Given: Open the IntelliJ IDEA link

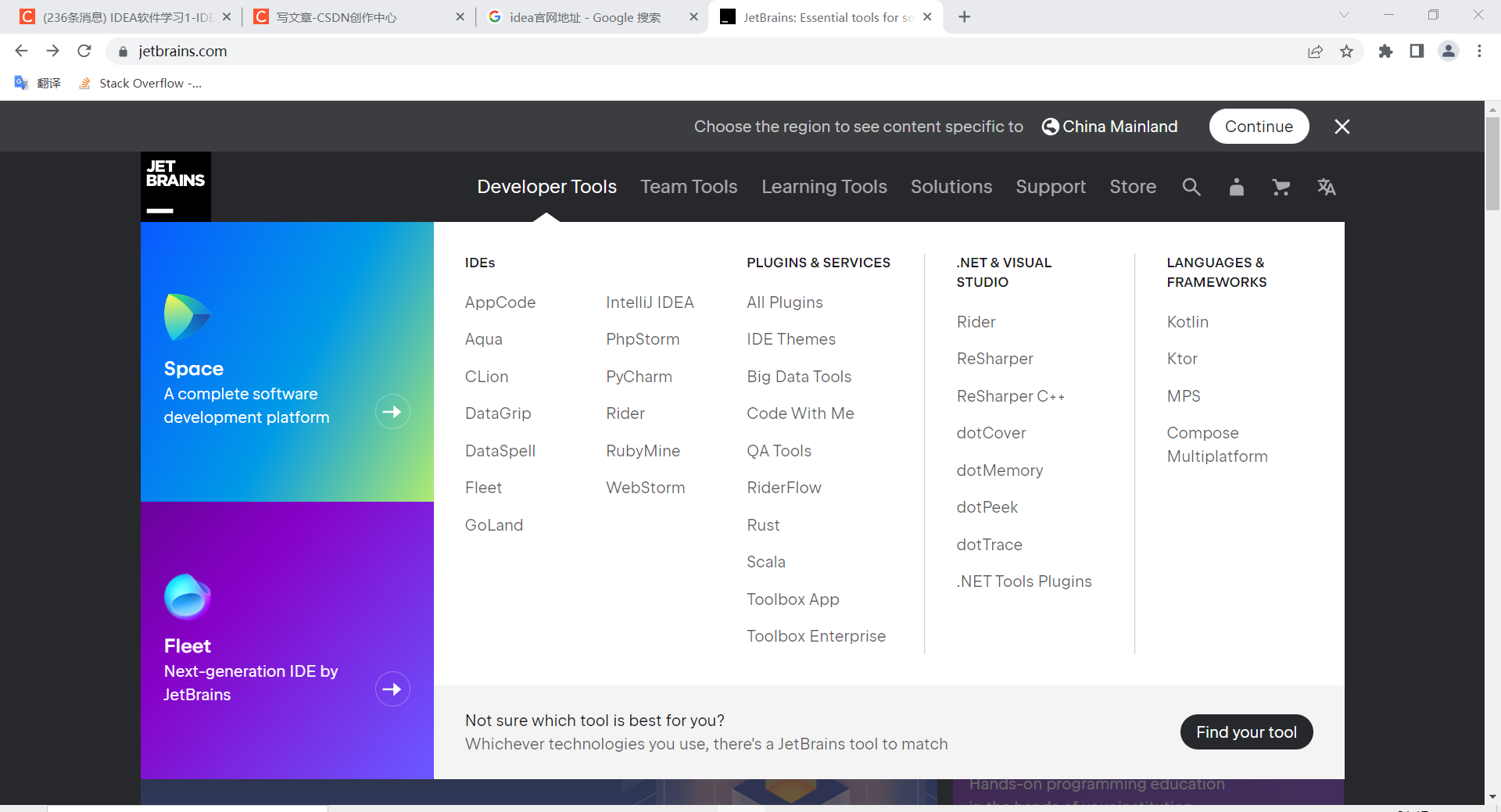Looking at the screenshot, I should (650, 302).
